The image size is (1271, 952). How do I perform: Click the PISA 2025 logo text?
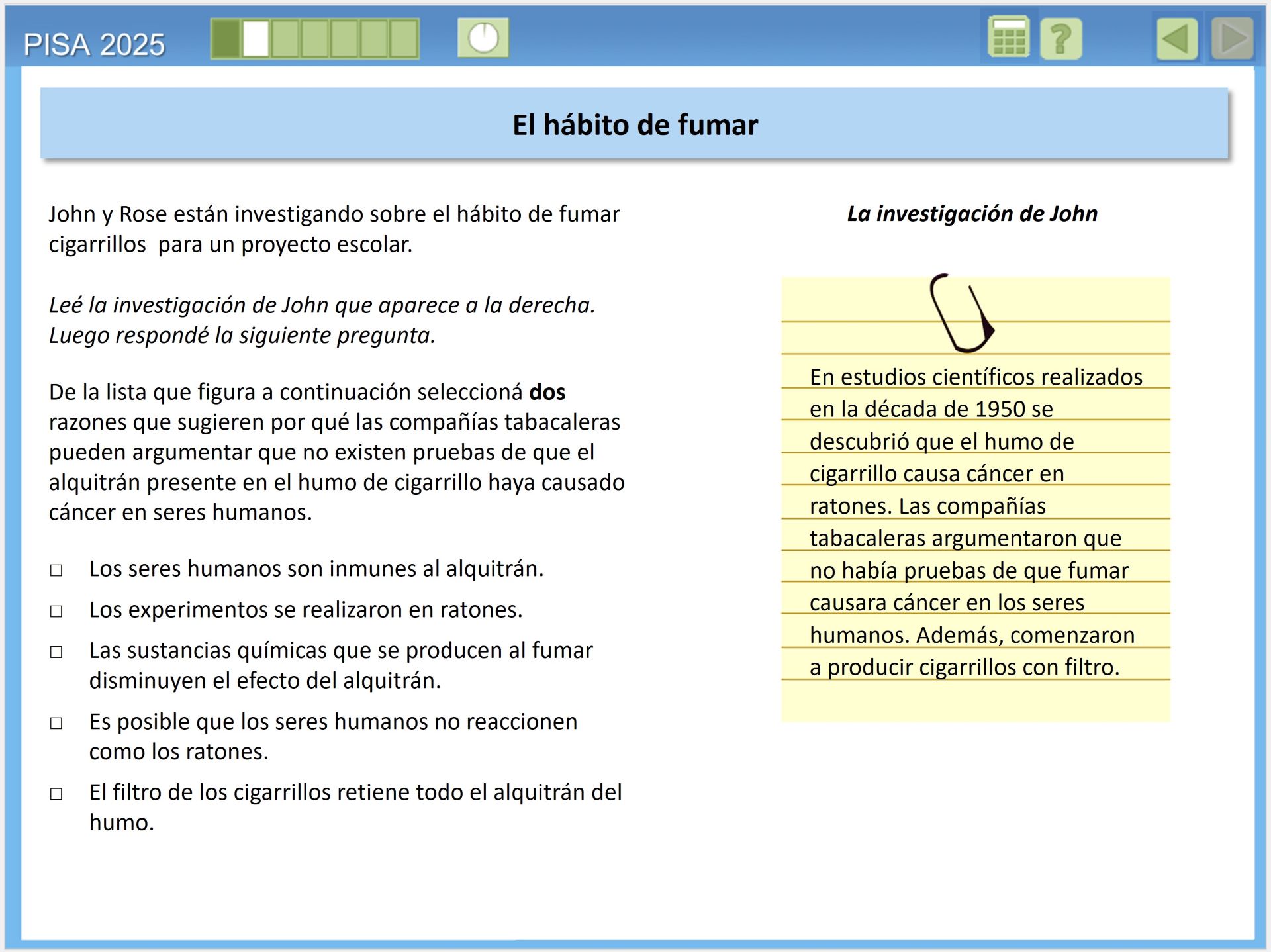click(x=94, y=45)
